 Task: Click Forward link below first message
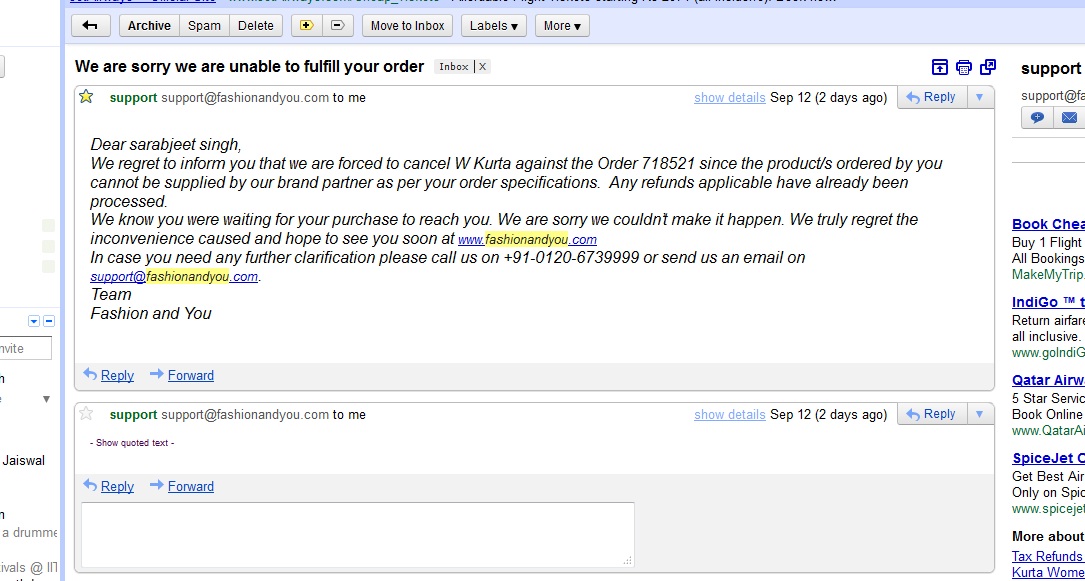tap(190, 376)
